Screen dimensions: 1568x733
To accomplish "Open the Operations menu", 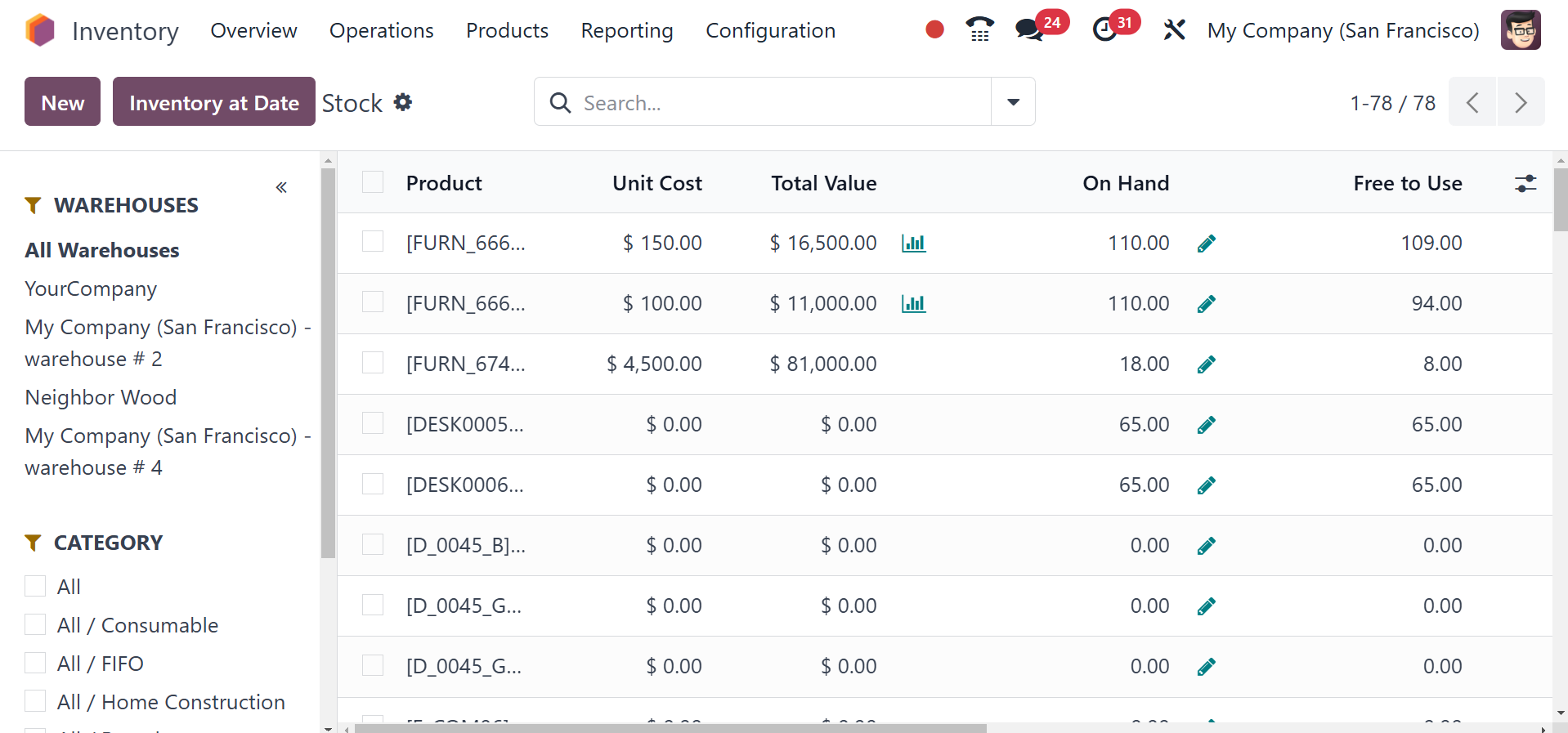I will 382,30.
